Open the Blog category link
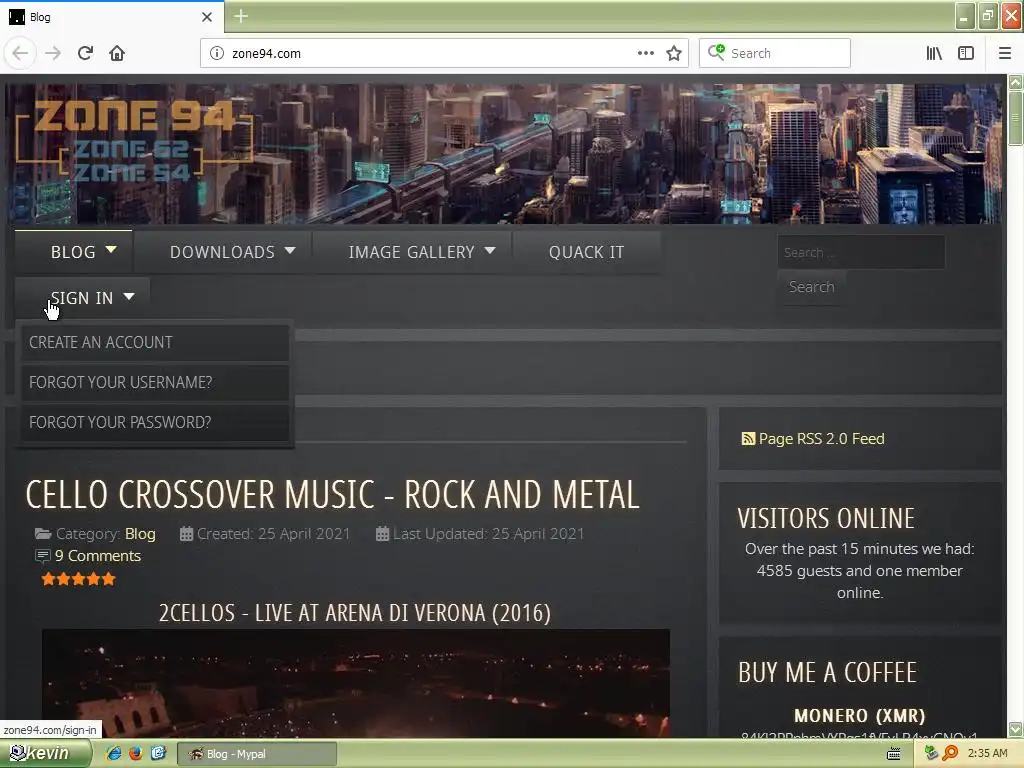The width and height of the screenshot is (1024, 768). 140,534
